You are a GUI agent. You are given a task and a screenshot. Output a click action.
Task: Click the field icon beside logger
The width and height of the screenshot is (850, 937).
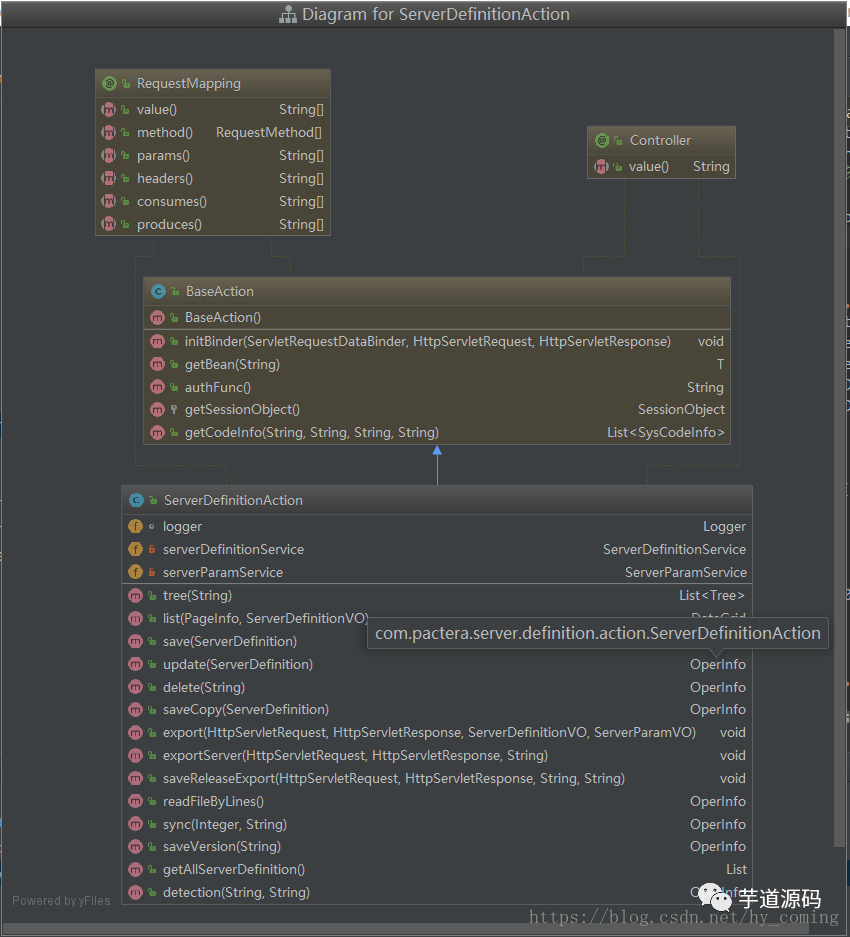coord(136,526)
